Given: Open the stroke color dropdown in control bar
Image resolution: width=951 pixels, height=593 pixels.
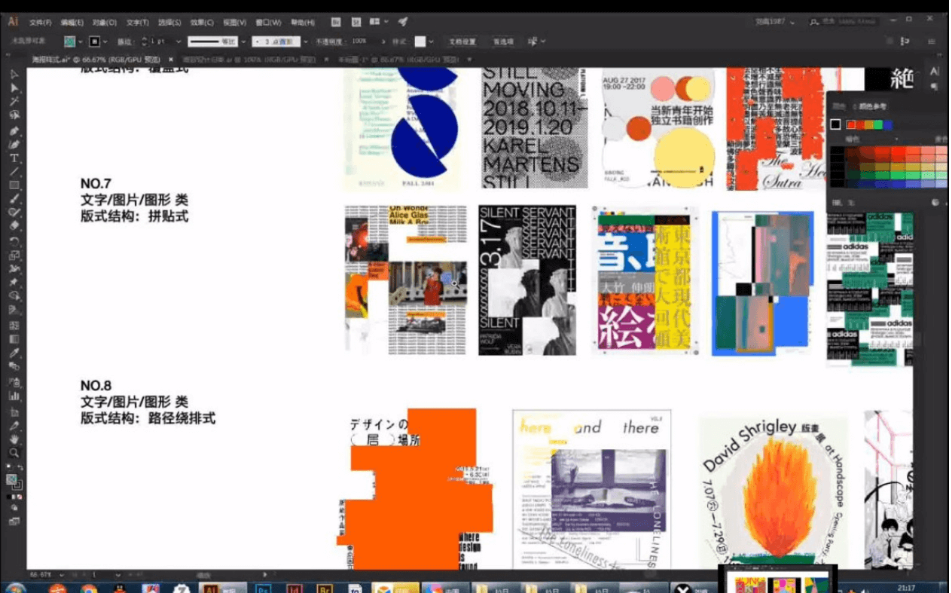Looking at the screenshot, I should 107,41.
